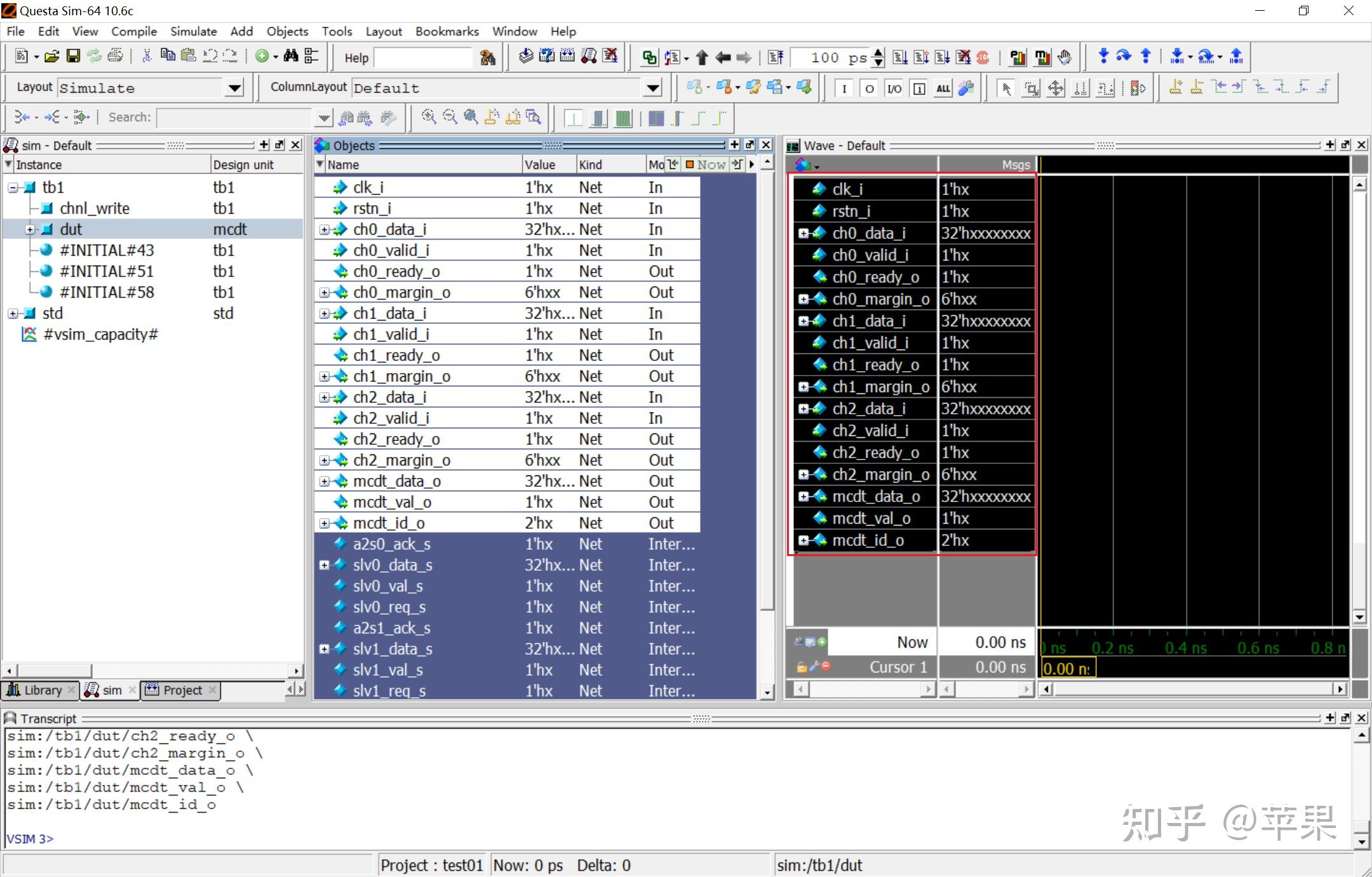Open the Simulate menu
The width and height of the screenshot is (1372, 877).
coord(193,31)
